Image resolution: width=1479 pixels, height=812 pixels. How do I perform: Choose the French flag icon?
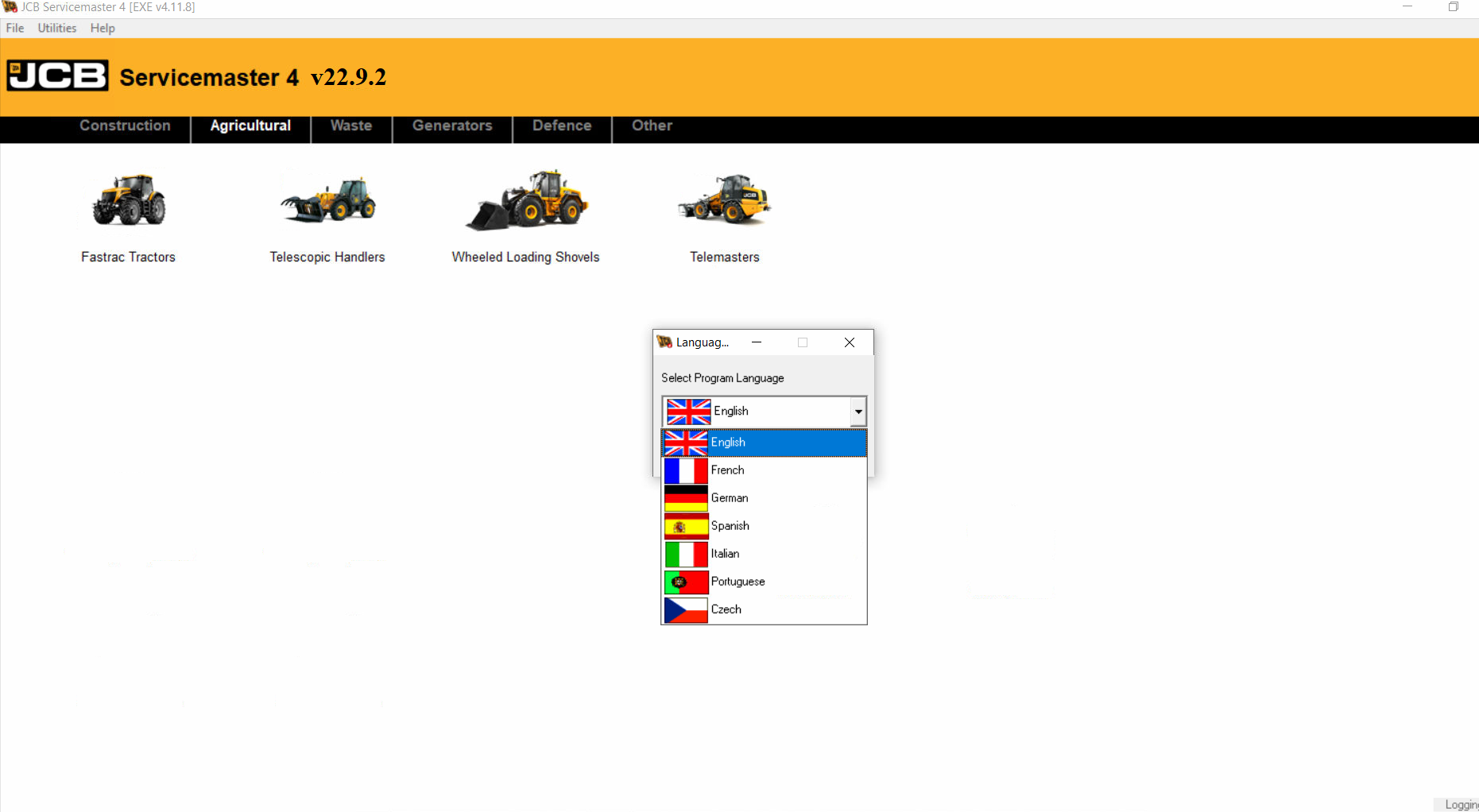tap(686, 470)
